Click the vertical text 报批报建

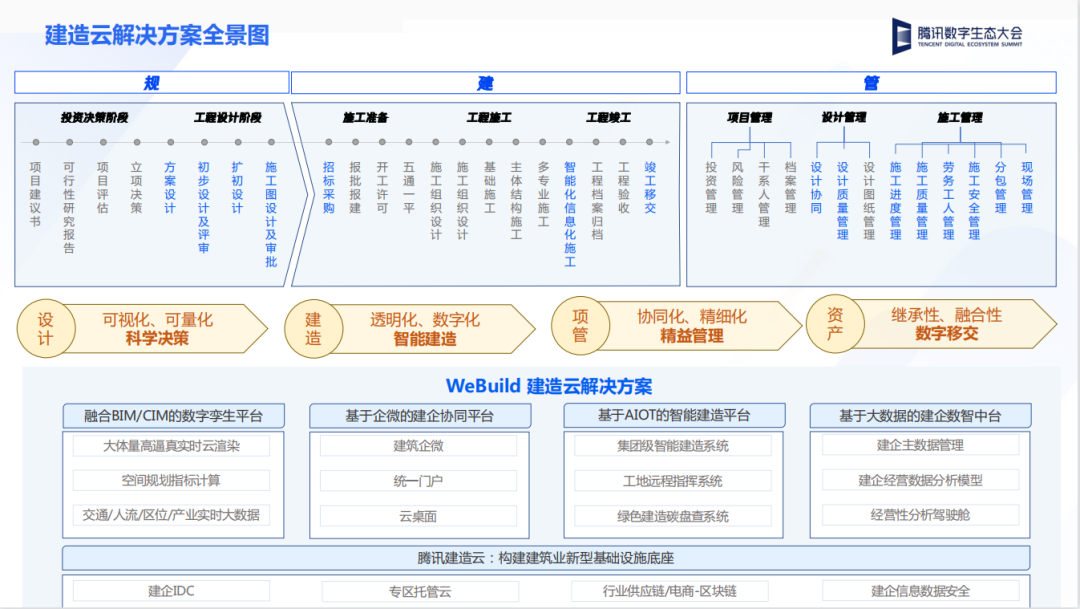[355, 187]
